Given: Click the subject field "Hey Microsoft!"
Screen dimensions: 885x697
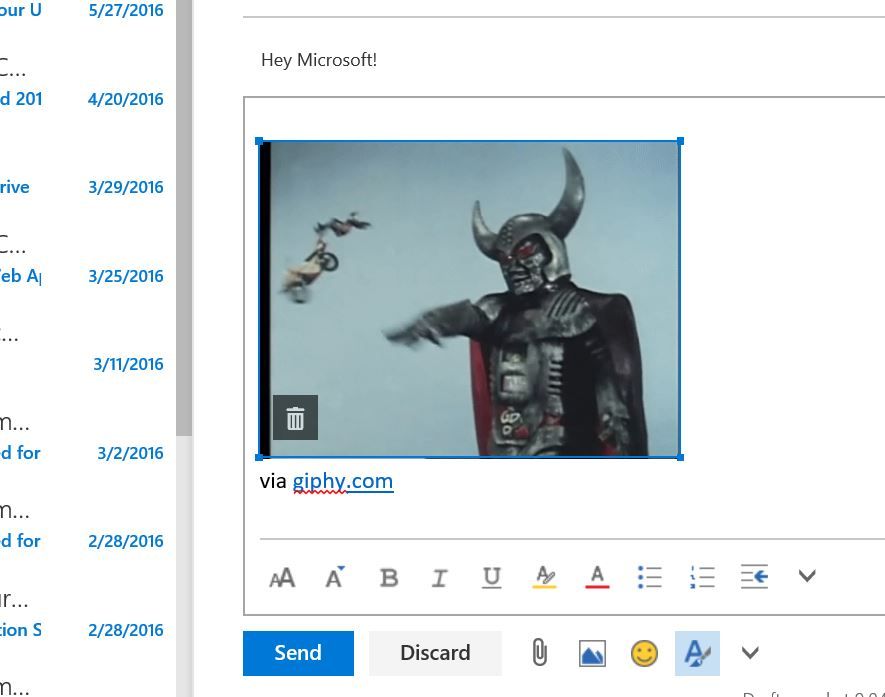Looking at the screenshot, I should tap(319, 60).
